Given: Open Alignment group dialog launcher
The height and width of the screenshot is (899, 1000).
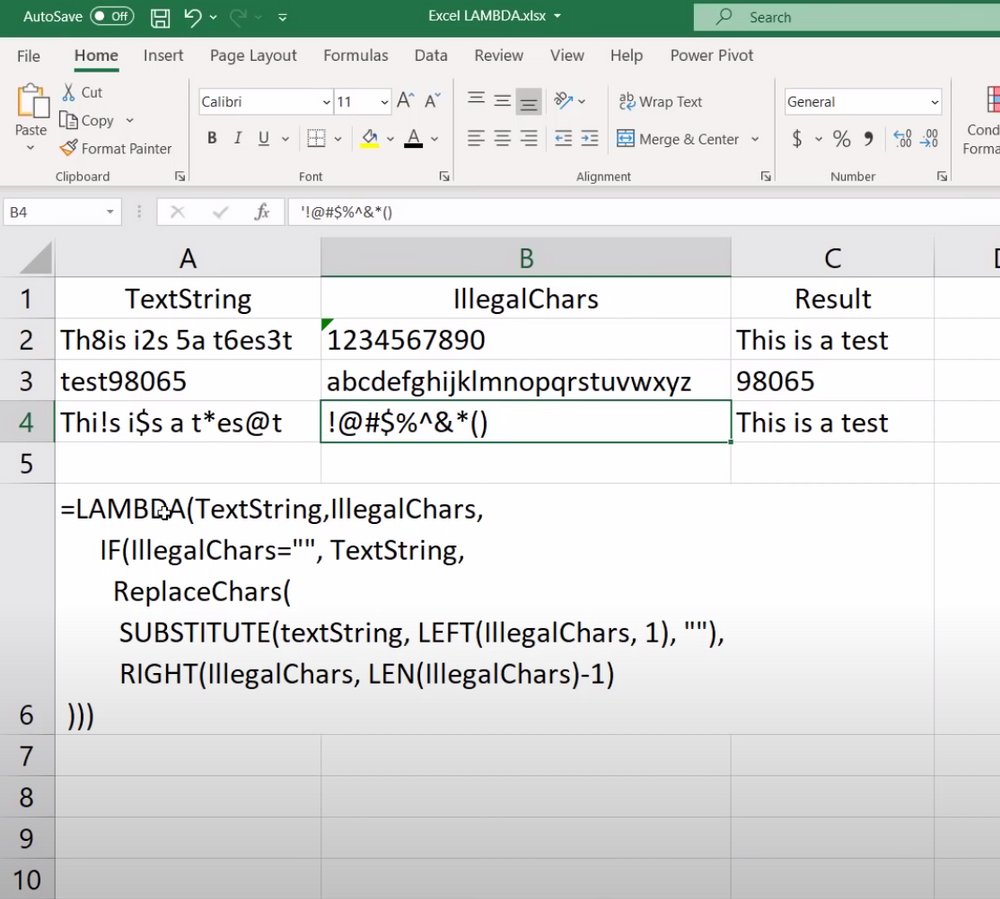Looking at the screenshot, I should 766,177.
